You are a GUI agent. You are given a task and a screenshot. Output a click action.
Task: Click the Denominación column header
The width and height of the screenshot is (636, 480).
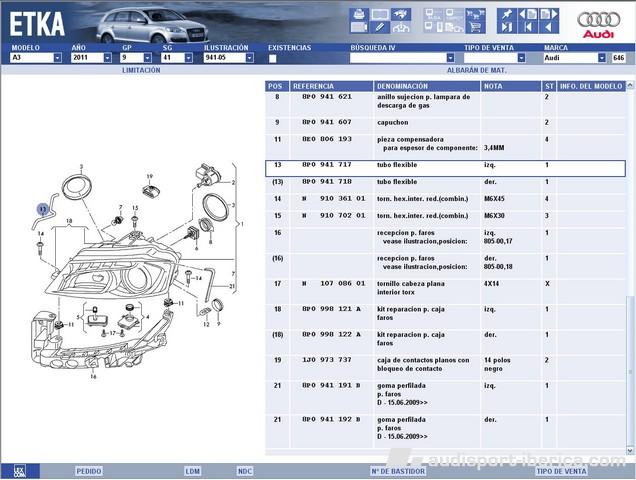coord(427,86)
